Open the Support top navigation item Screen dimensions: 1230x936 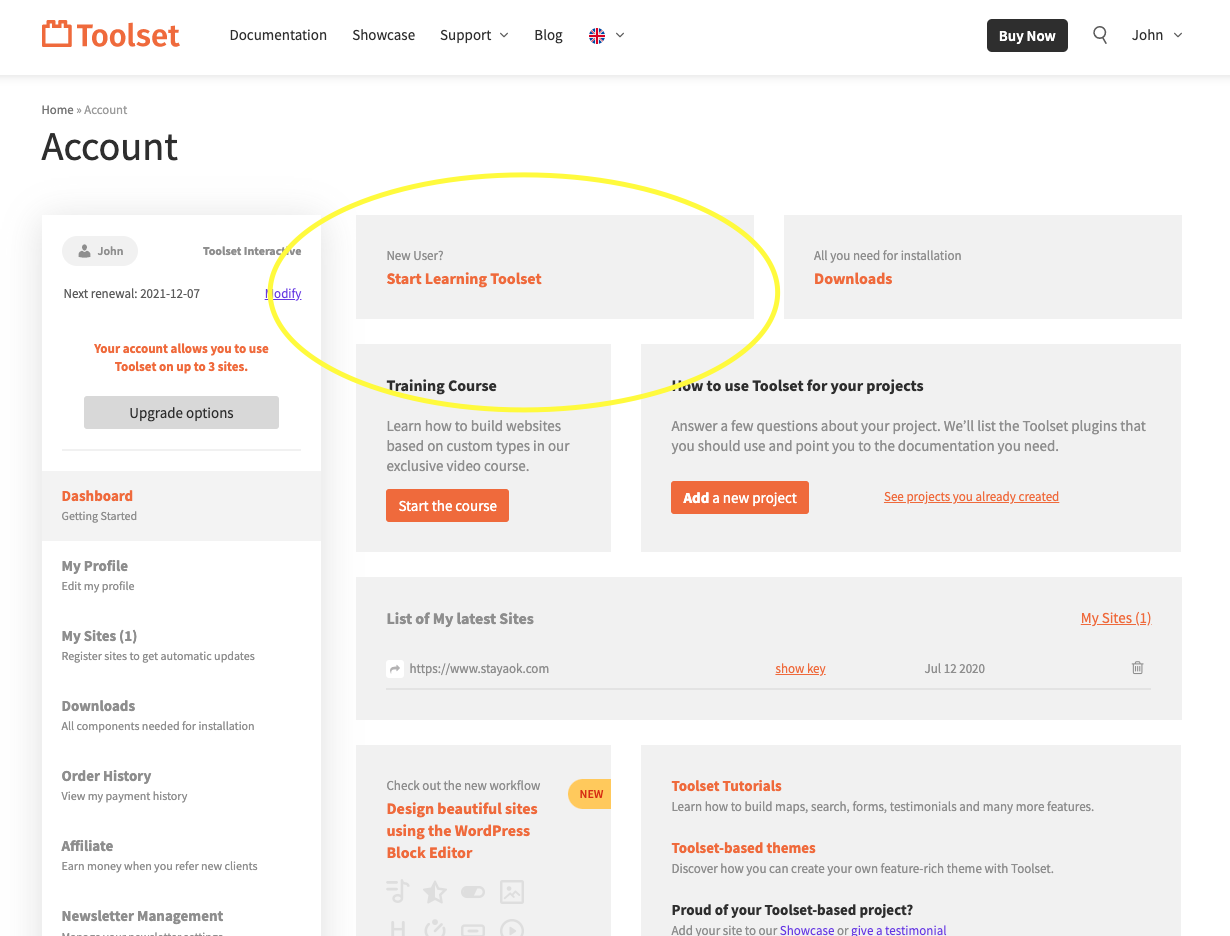(x=465, y=35)
